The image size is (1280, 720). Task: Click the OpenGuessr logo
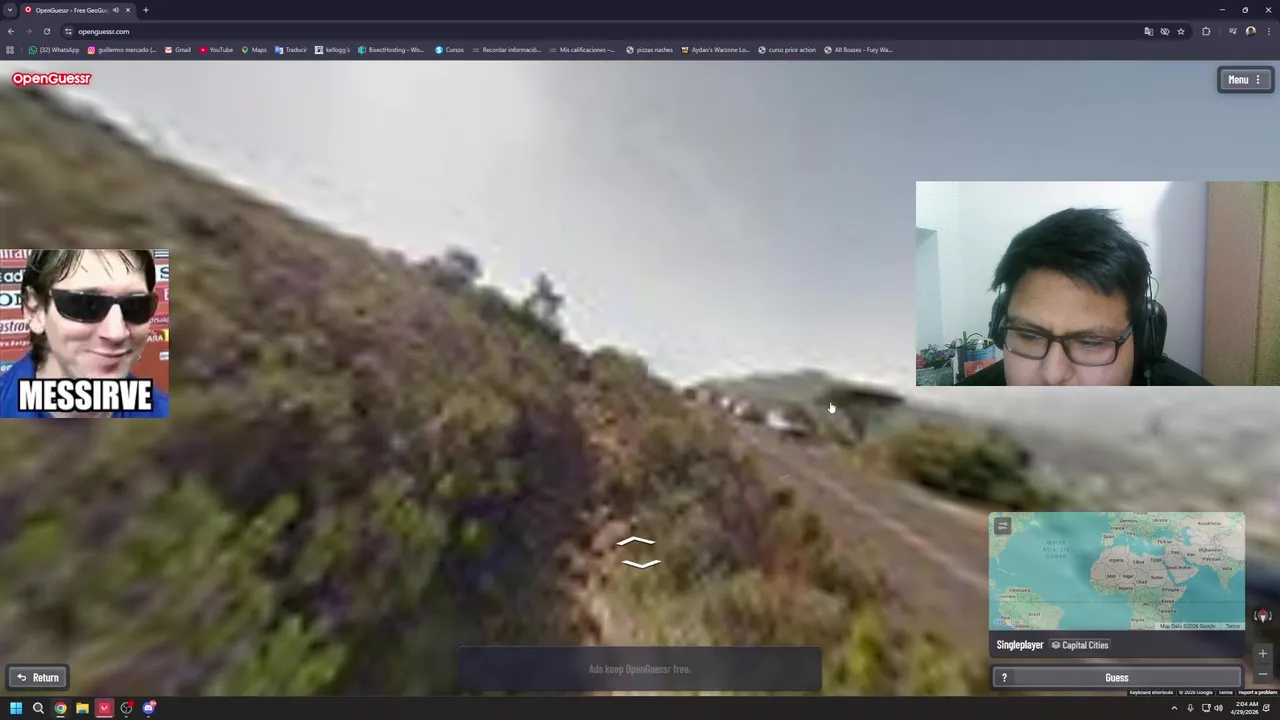51,79
